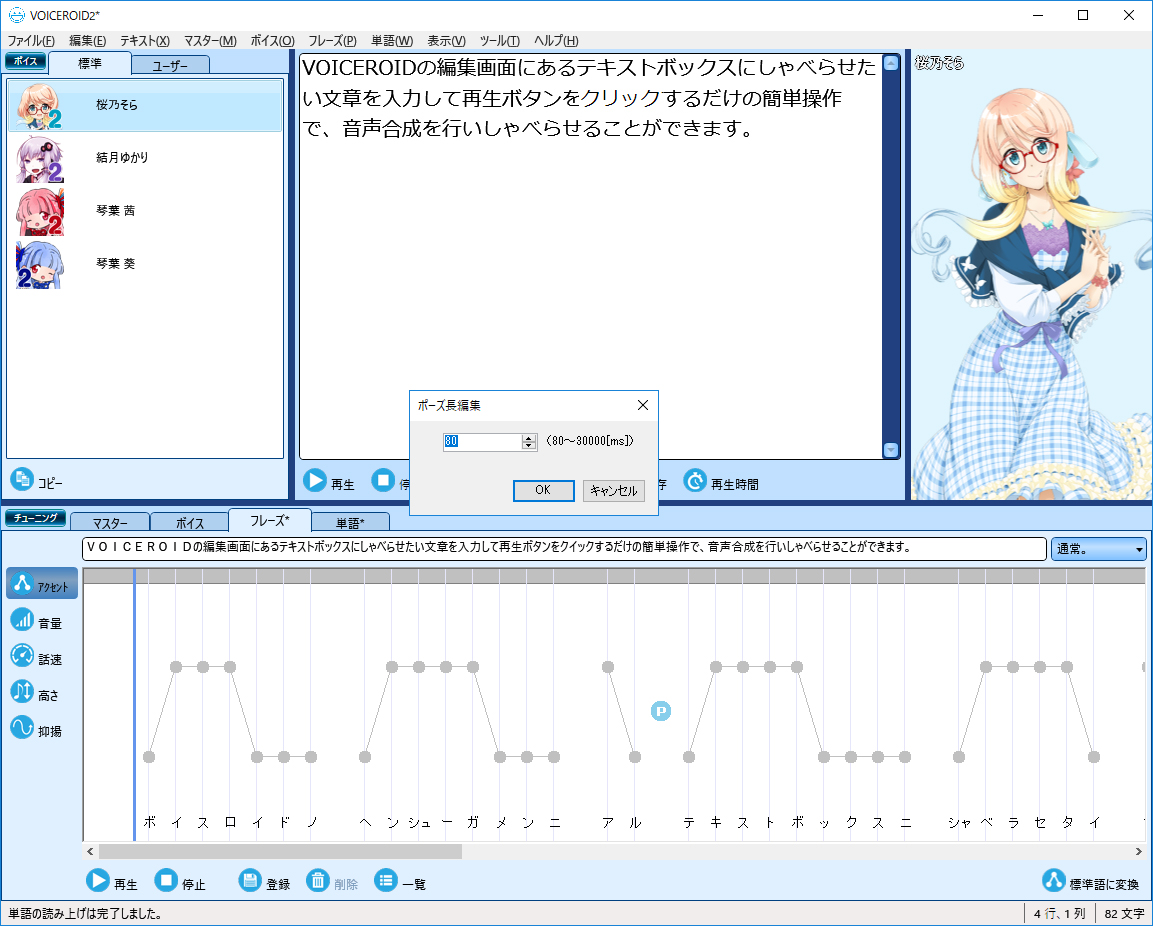Open the ツール(T) menu

click(499, 40)
